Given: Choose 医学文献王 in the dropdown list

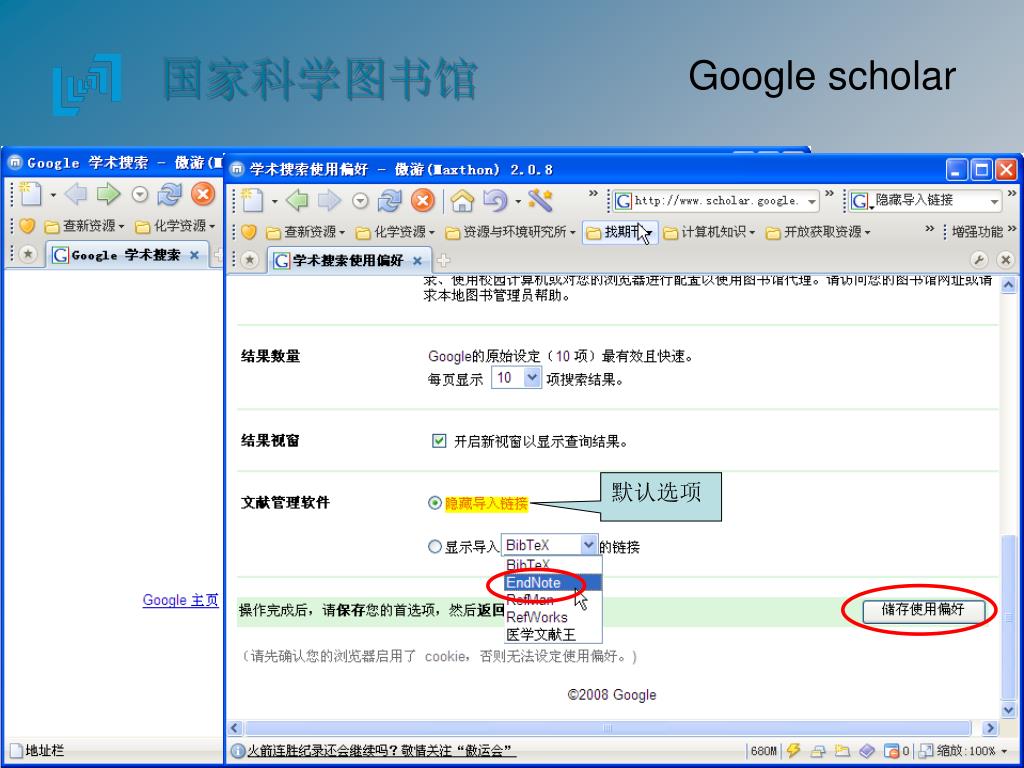Looking at the screenshot, I should [x=553, y=634].
